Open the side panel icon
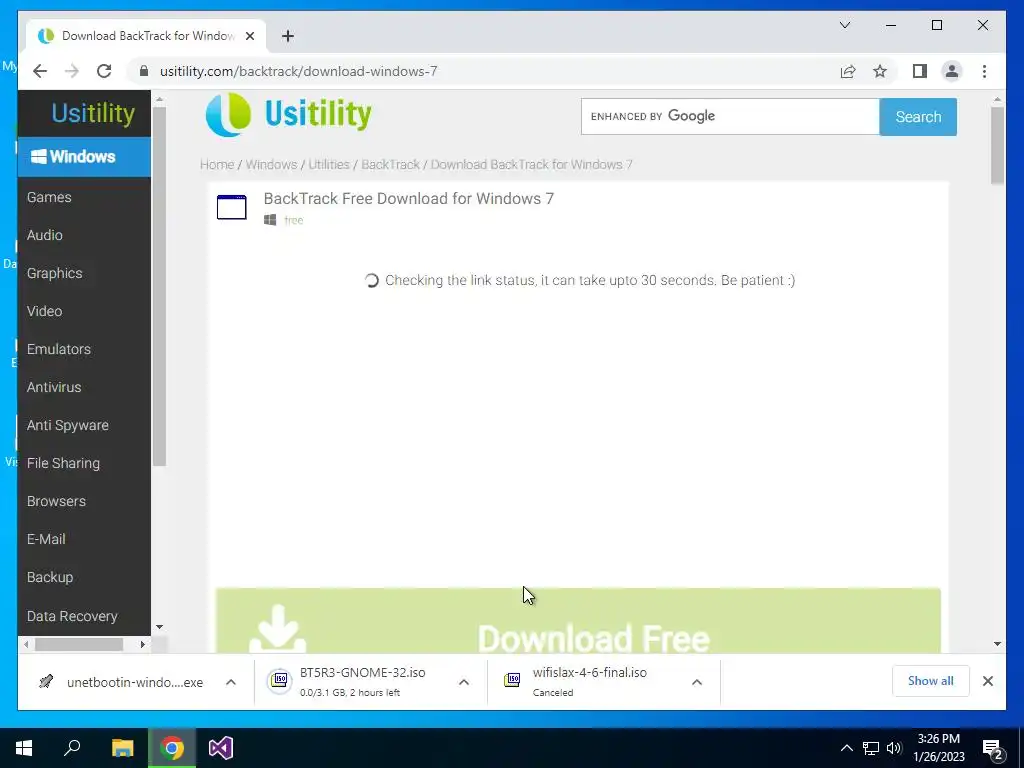 tap(920, 71)
